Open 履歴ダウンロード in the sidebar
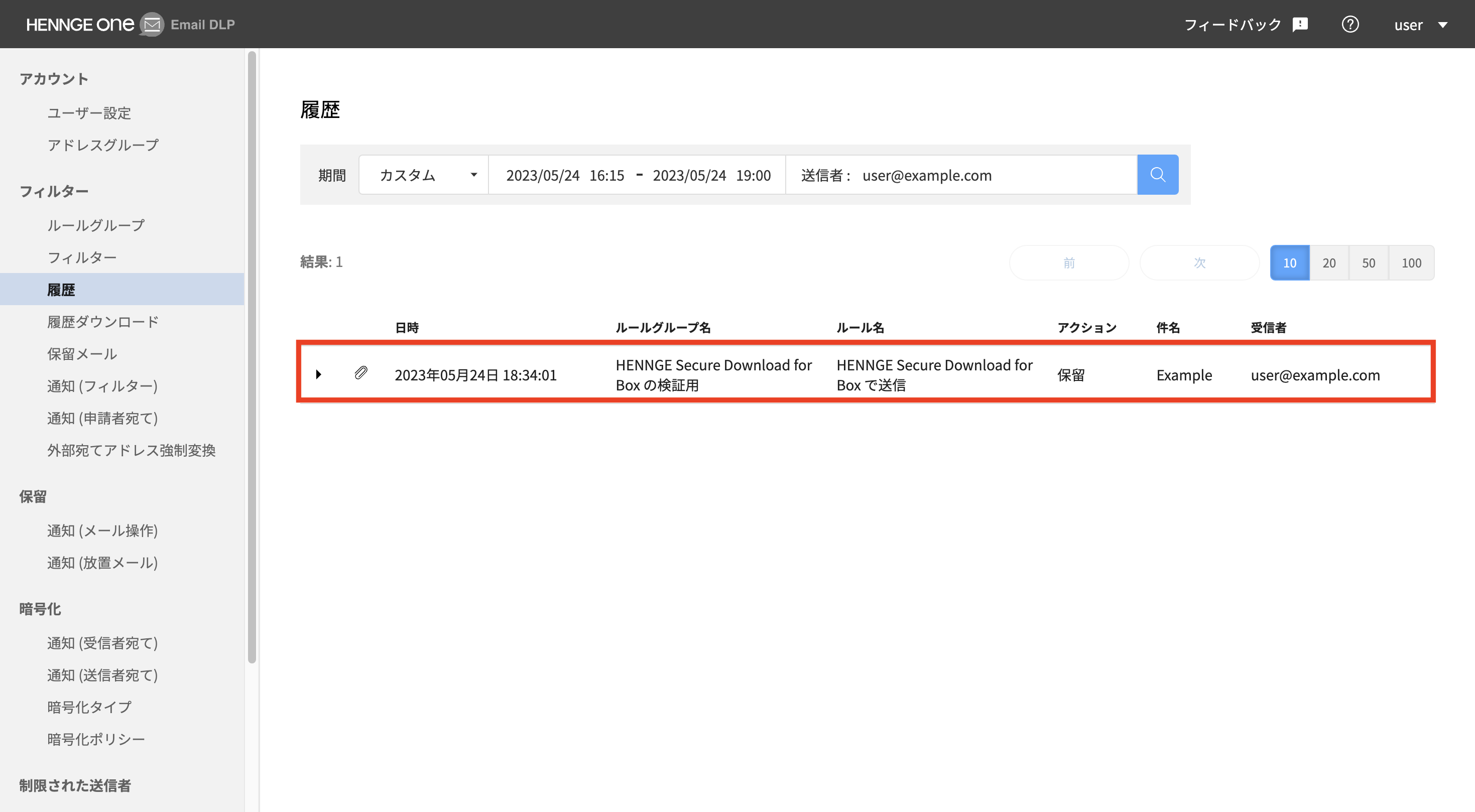 tap(103, 322)
